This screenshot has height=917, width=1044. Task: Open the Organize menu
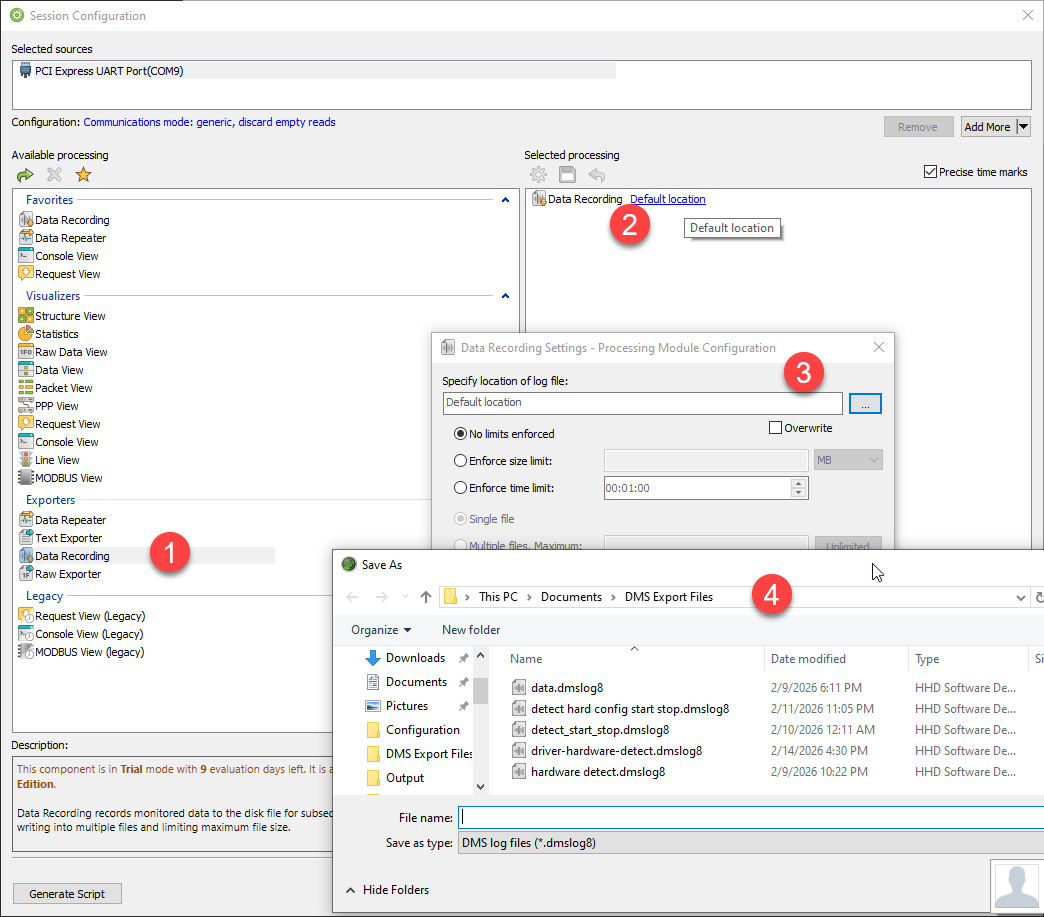coord(381,630)
